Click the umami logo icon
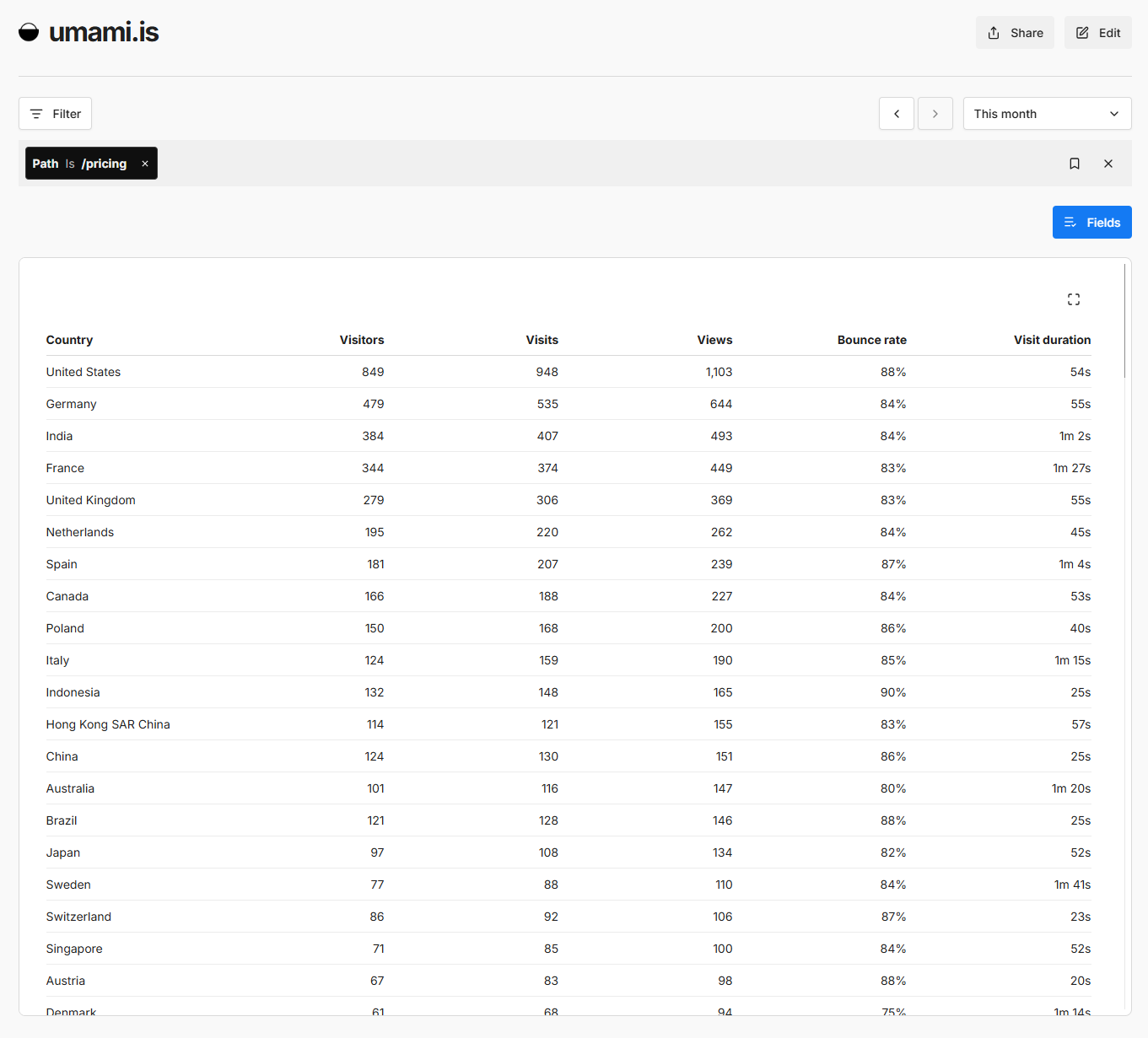 point(29,32)
